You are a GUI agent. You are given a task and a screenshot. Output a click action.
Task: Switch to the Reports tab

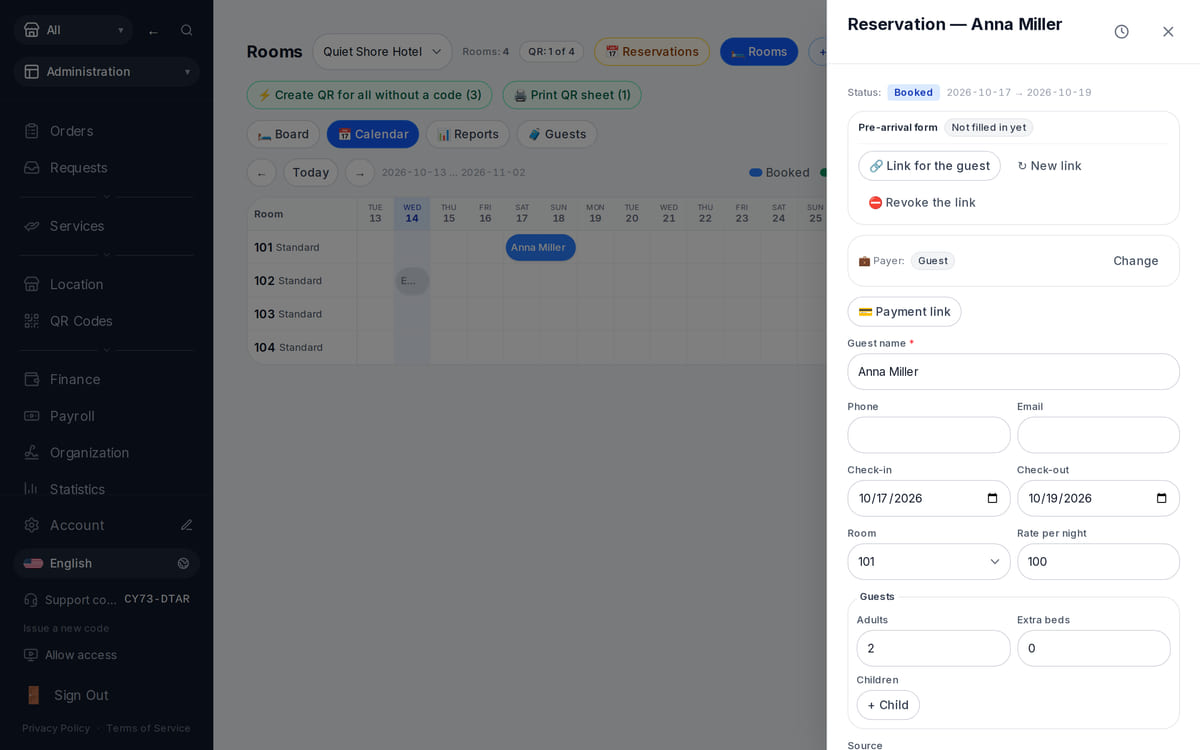click(x=468, y=134)
